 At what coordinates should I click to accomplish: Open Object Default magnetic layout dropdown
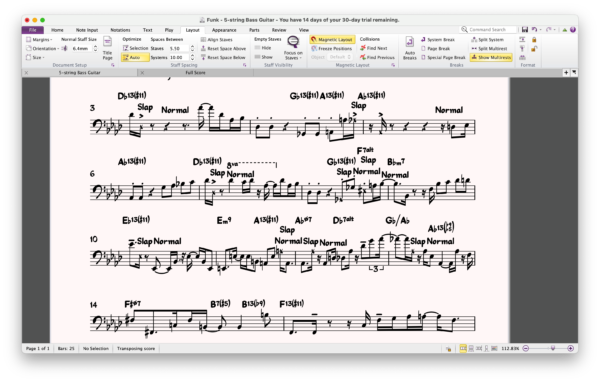340,57
